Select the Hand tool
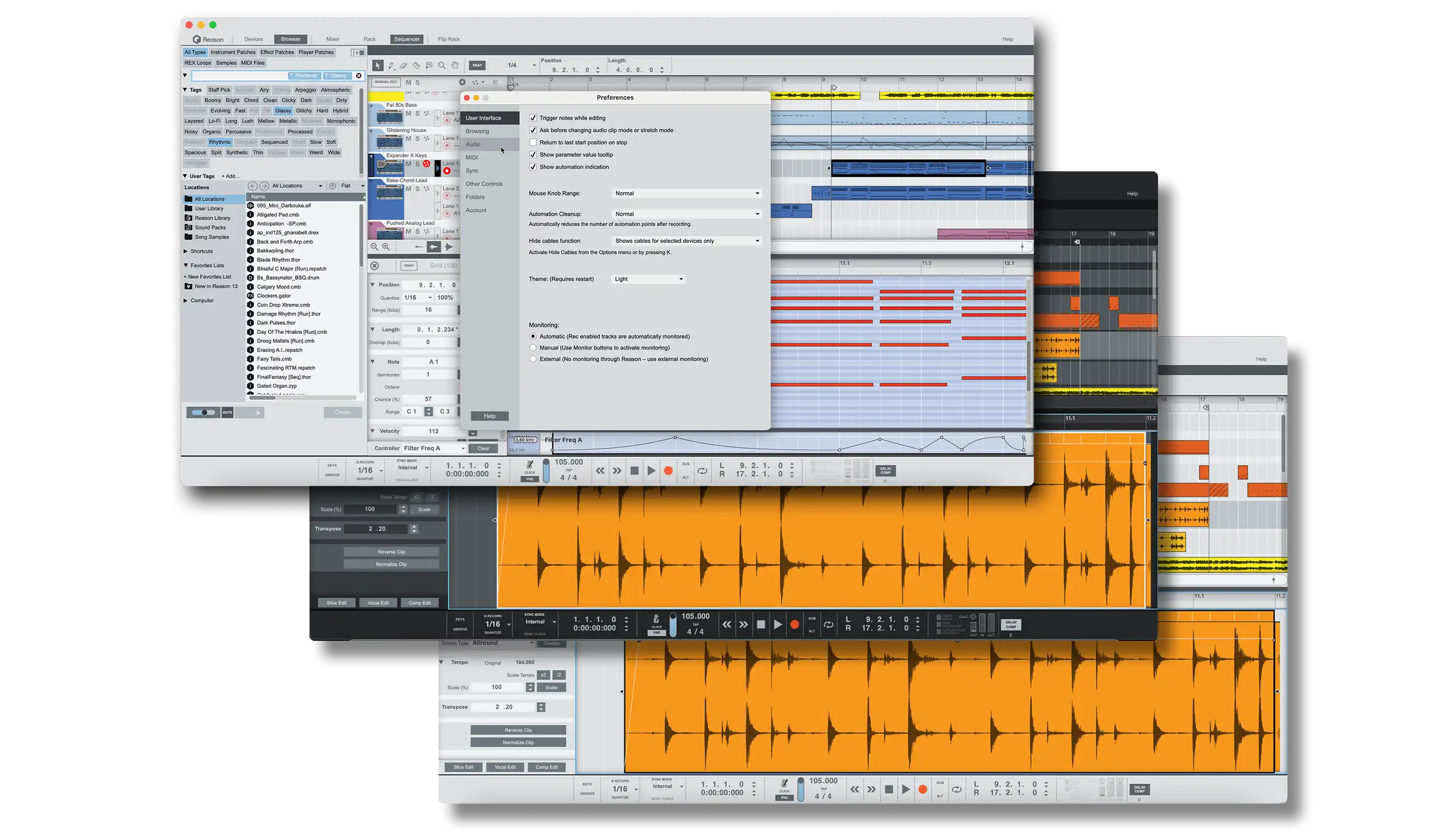This screenshot has width=1456, height=837. click(x=454, y=65)
